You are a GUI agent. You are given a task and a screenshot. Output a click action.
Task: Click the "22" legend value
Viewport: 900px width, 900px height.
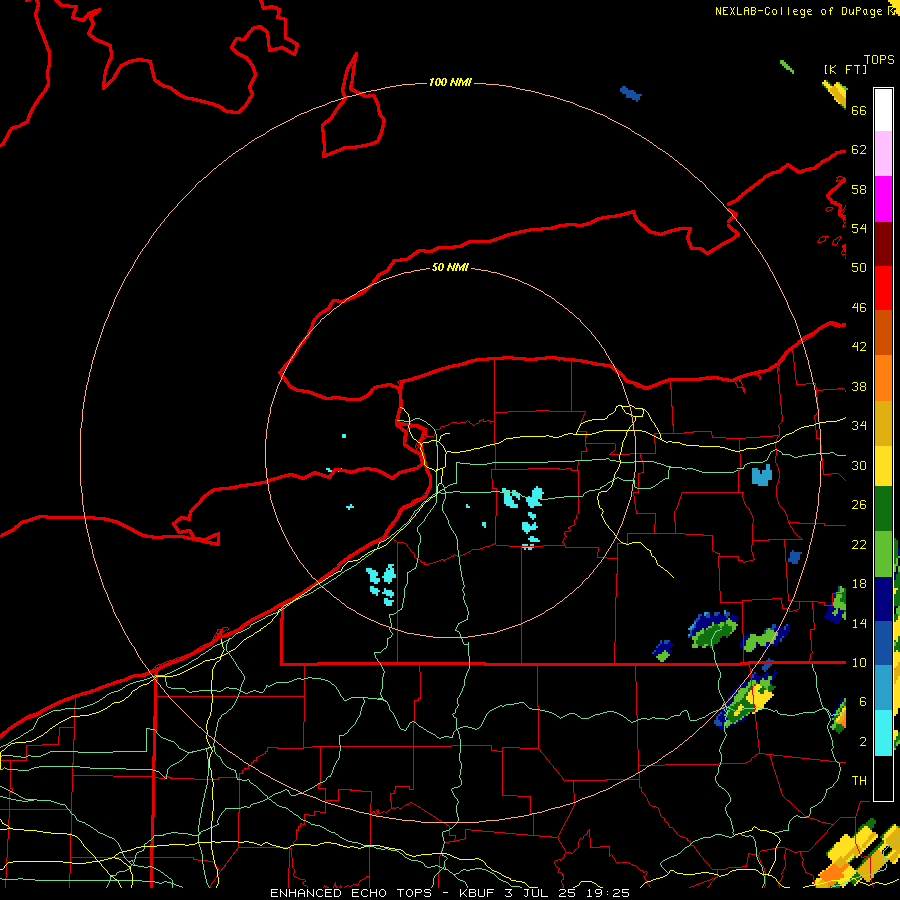pyautogui.click(x=859, y=545)
